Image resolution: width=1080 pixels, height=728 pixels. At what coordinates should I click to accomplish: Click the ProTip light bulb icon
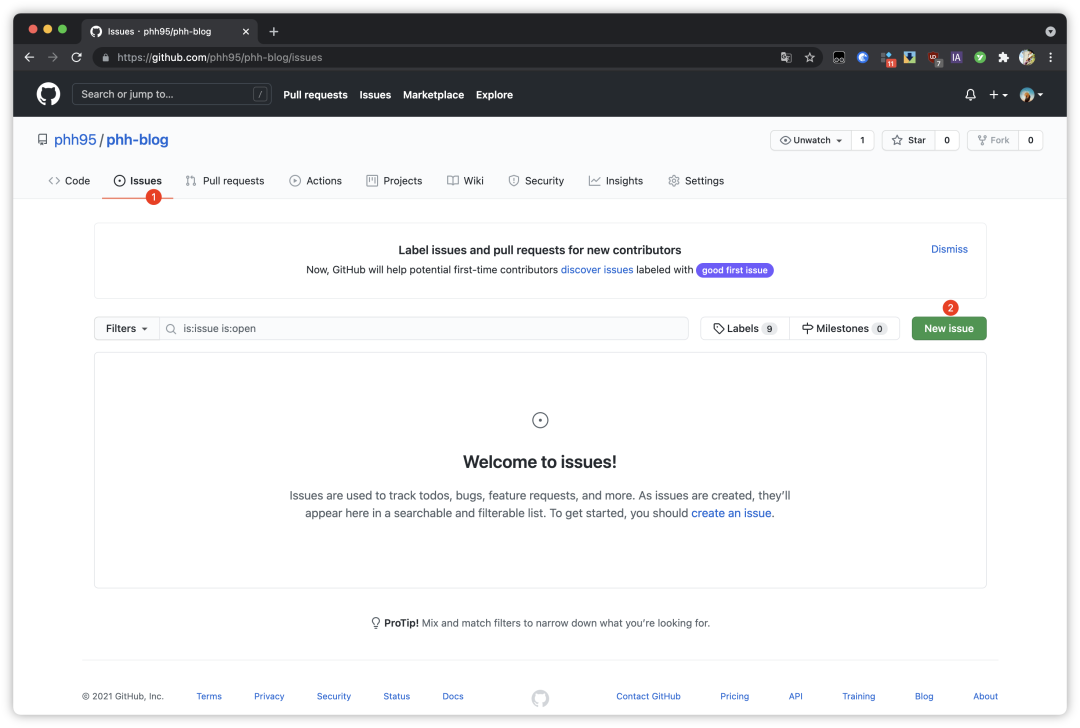click(x=375, y=622)
